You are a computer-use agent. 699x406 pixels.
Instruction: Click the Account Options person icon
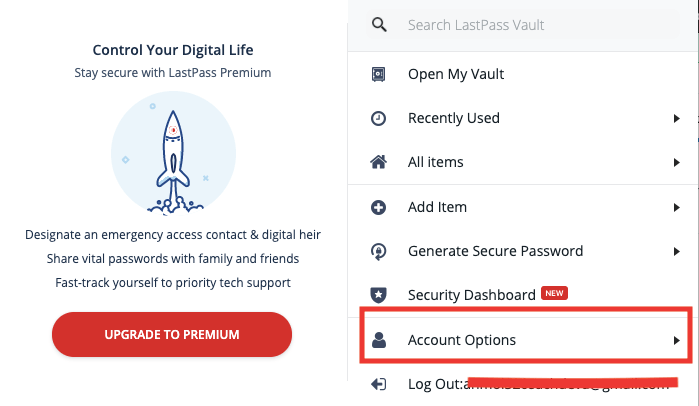click(379, 340)
